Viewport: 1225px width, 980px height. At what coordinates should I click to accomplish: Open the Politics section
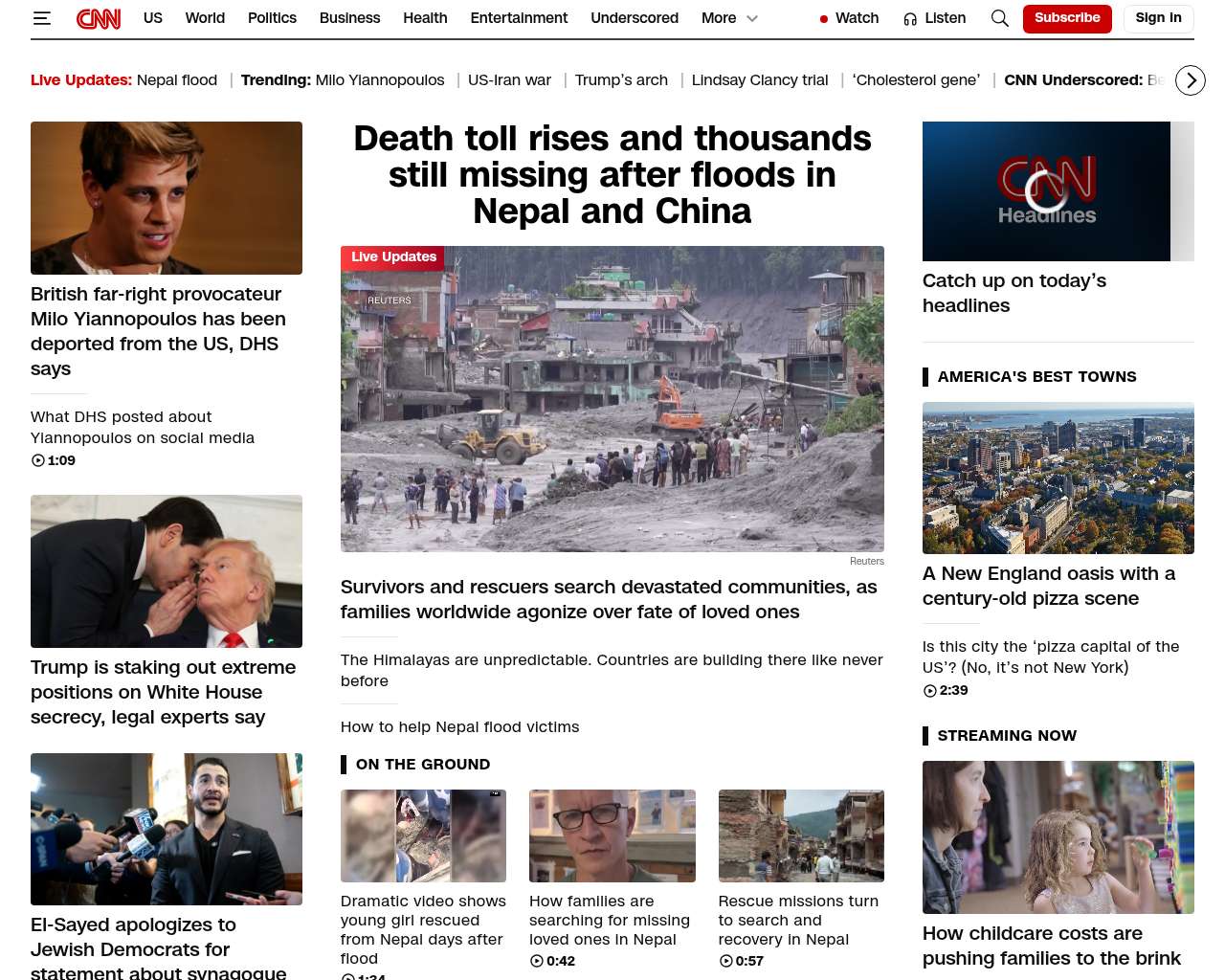coord(272,18)
